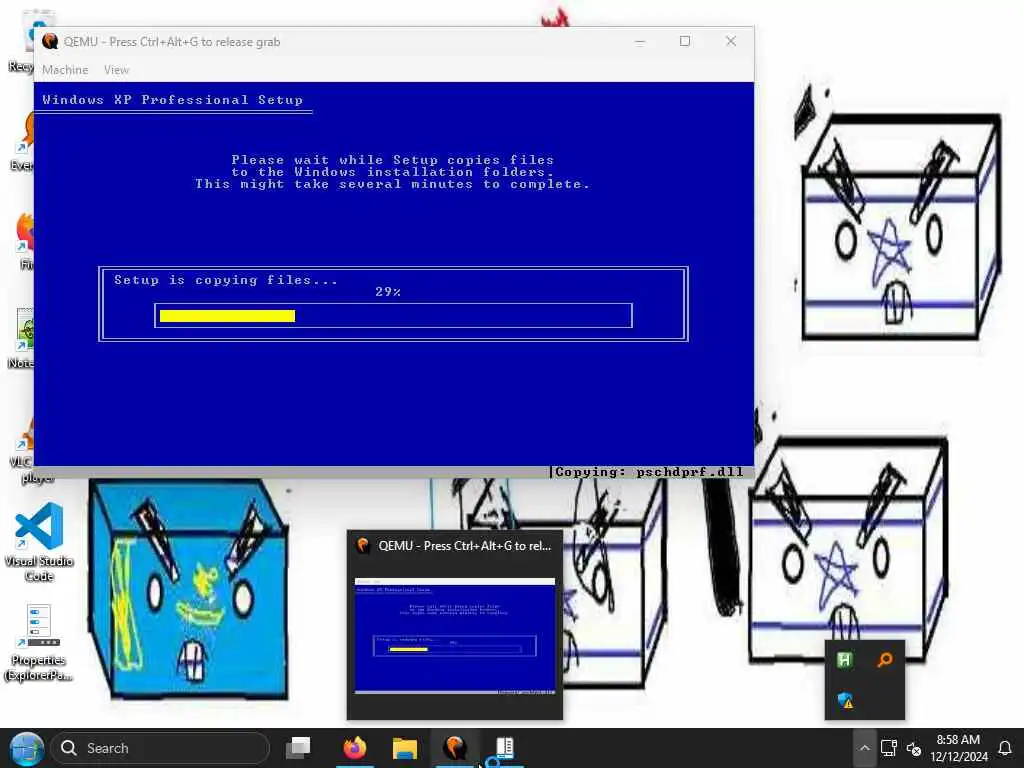This screenshot has width=1024, height=768.
Task: Open Visual Studio Code desktop shortcut
Action: coord(39,543)
